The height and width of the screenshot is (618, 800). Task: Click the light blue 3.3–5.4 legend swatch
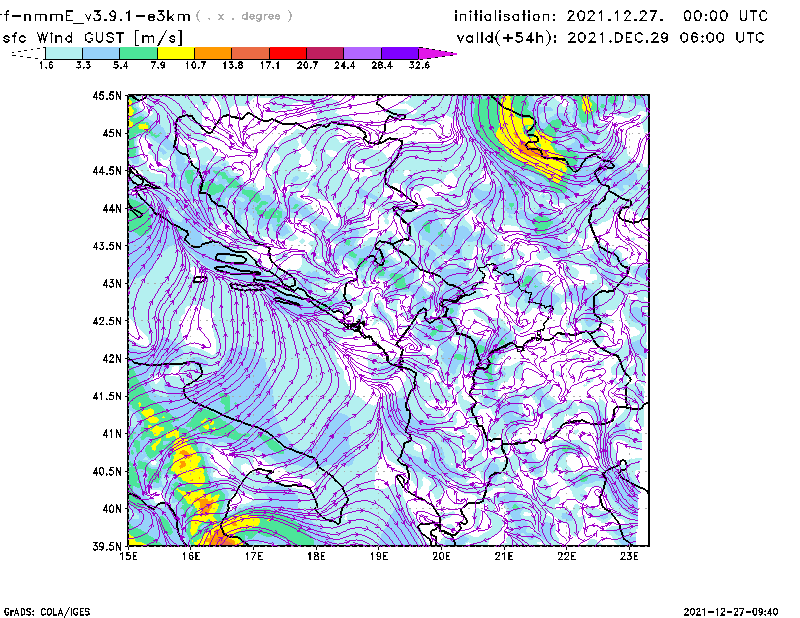coord(101,53)
